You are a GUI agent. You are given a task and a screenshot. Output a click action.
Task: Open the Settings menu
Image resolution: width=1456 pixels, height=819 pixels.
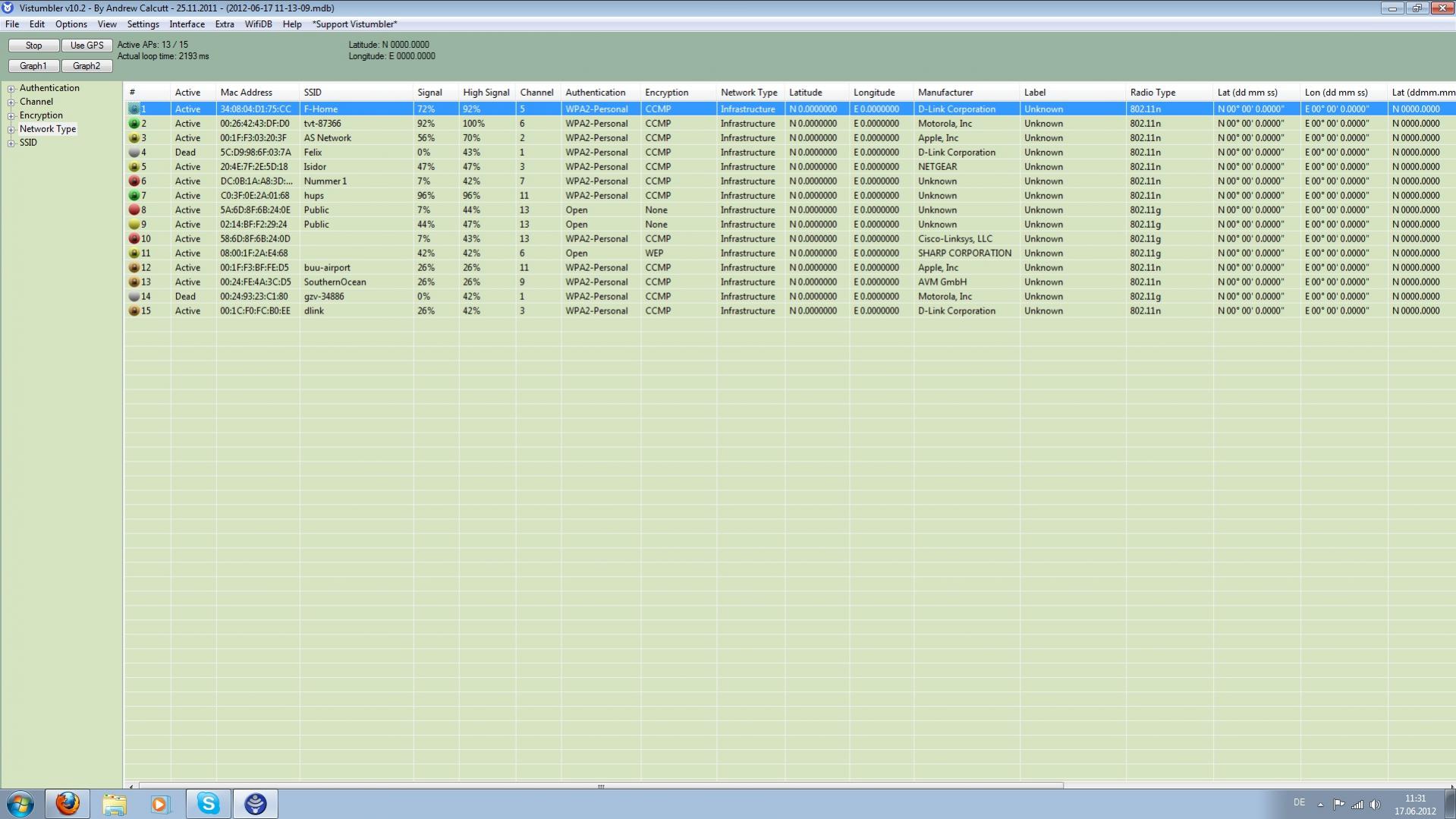point(143,24)
